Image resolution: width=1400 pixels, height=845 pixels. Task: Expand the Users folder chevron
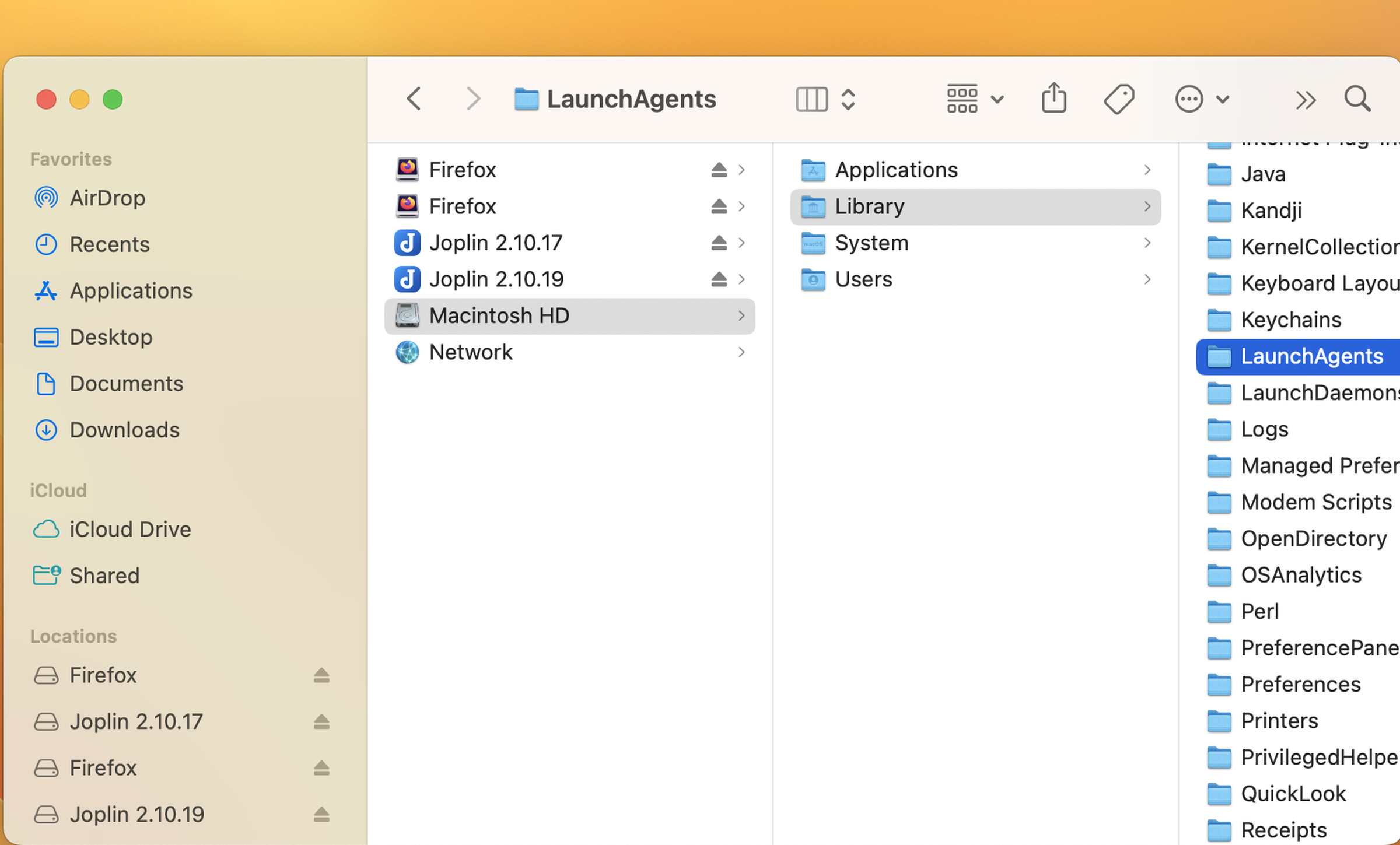click(1147, 279)
